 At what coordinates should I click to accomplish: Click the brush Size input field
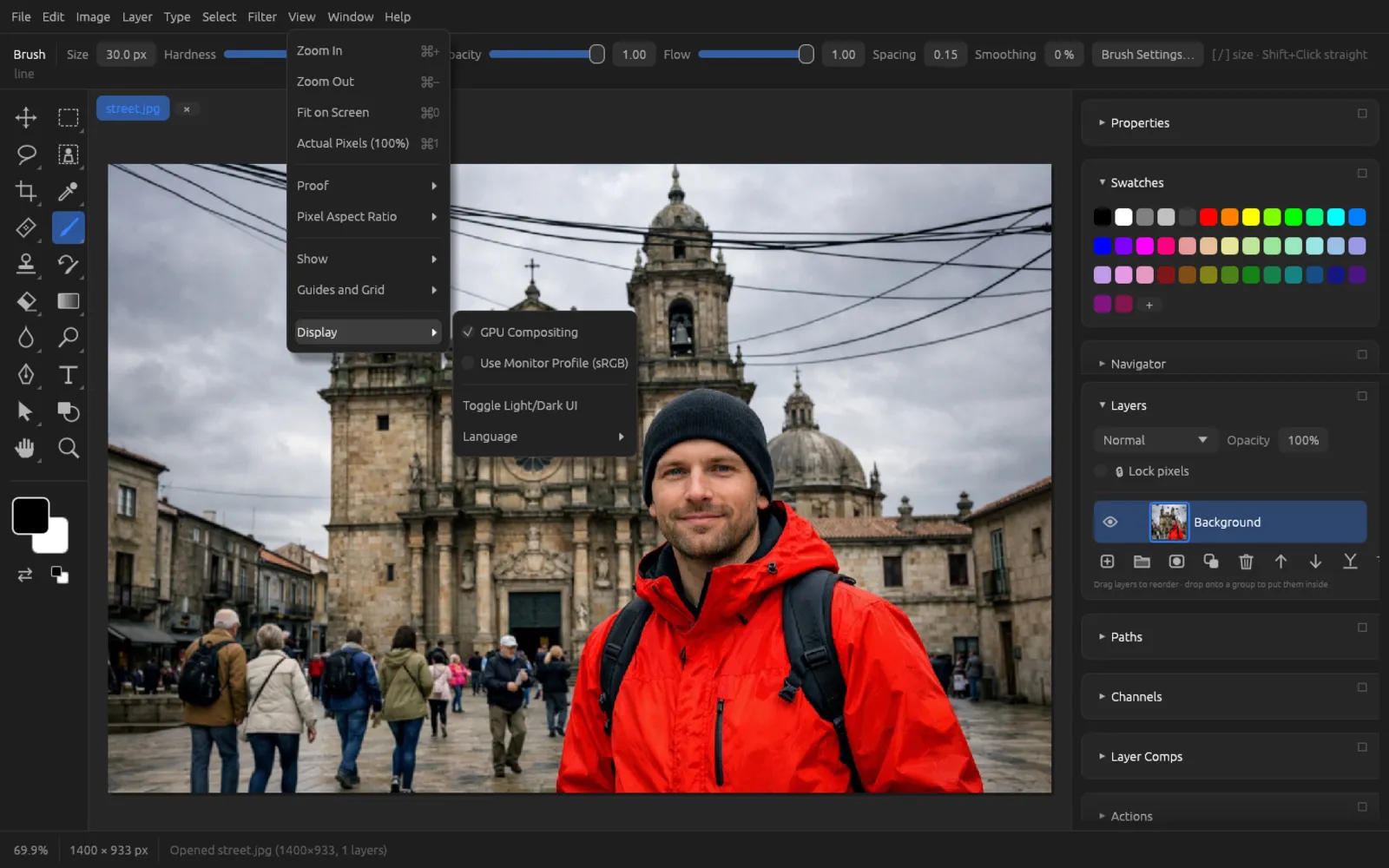(126, 54)
